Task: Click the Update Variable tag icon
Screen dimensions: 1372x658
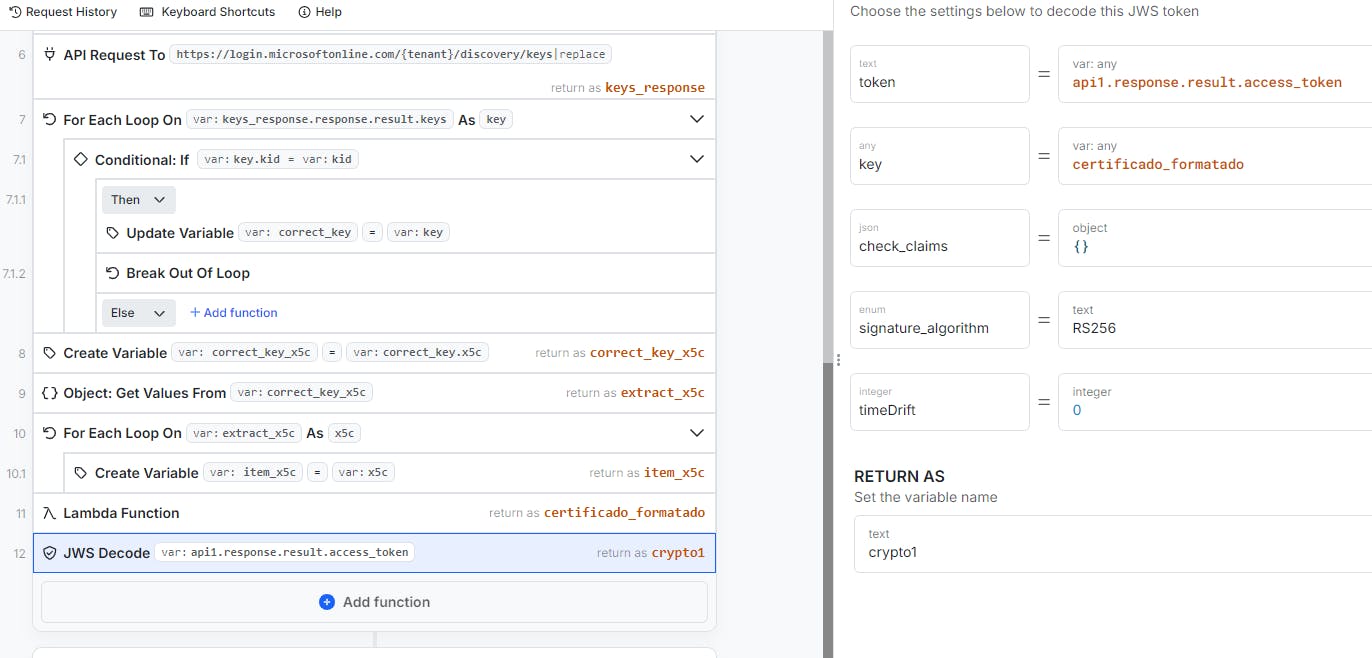Action: [113, 233]
